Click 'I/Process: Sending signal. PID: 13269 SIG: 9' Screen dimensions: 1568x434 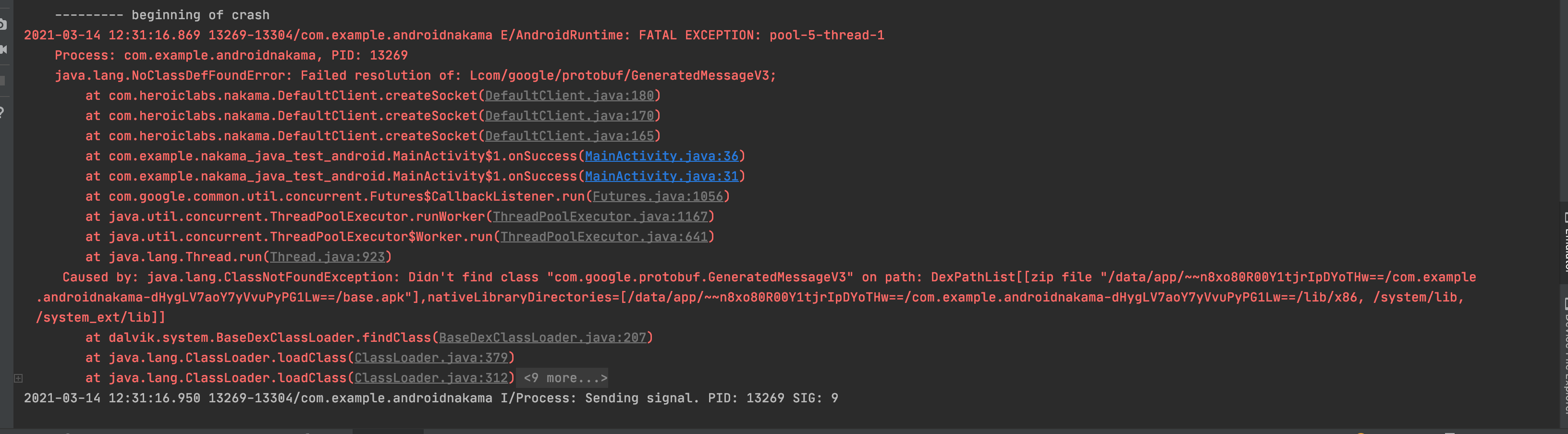tap(669, 398)
